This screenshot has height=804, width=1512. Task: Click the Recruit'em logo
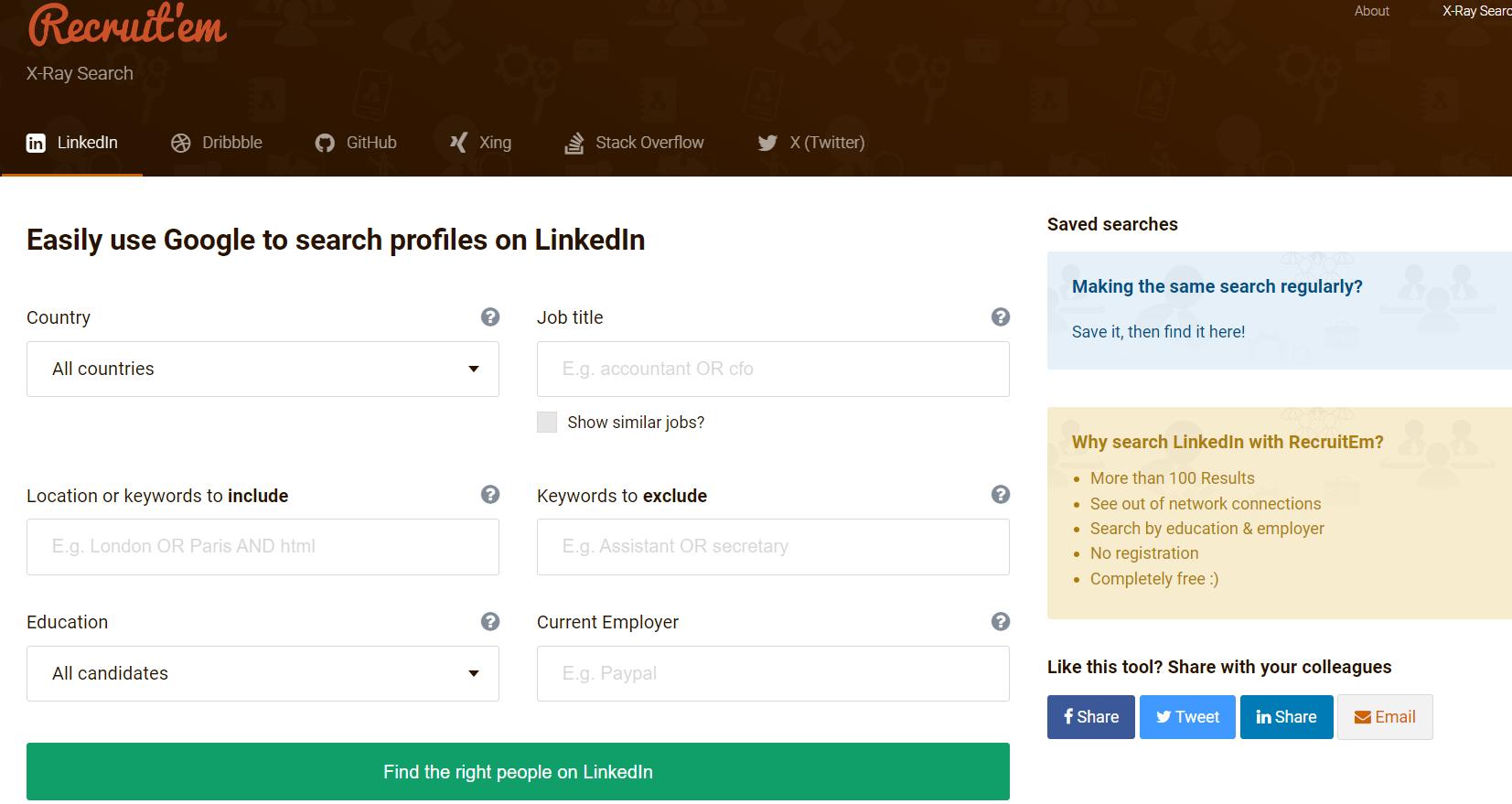coord(127,25)
